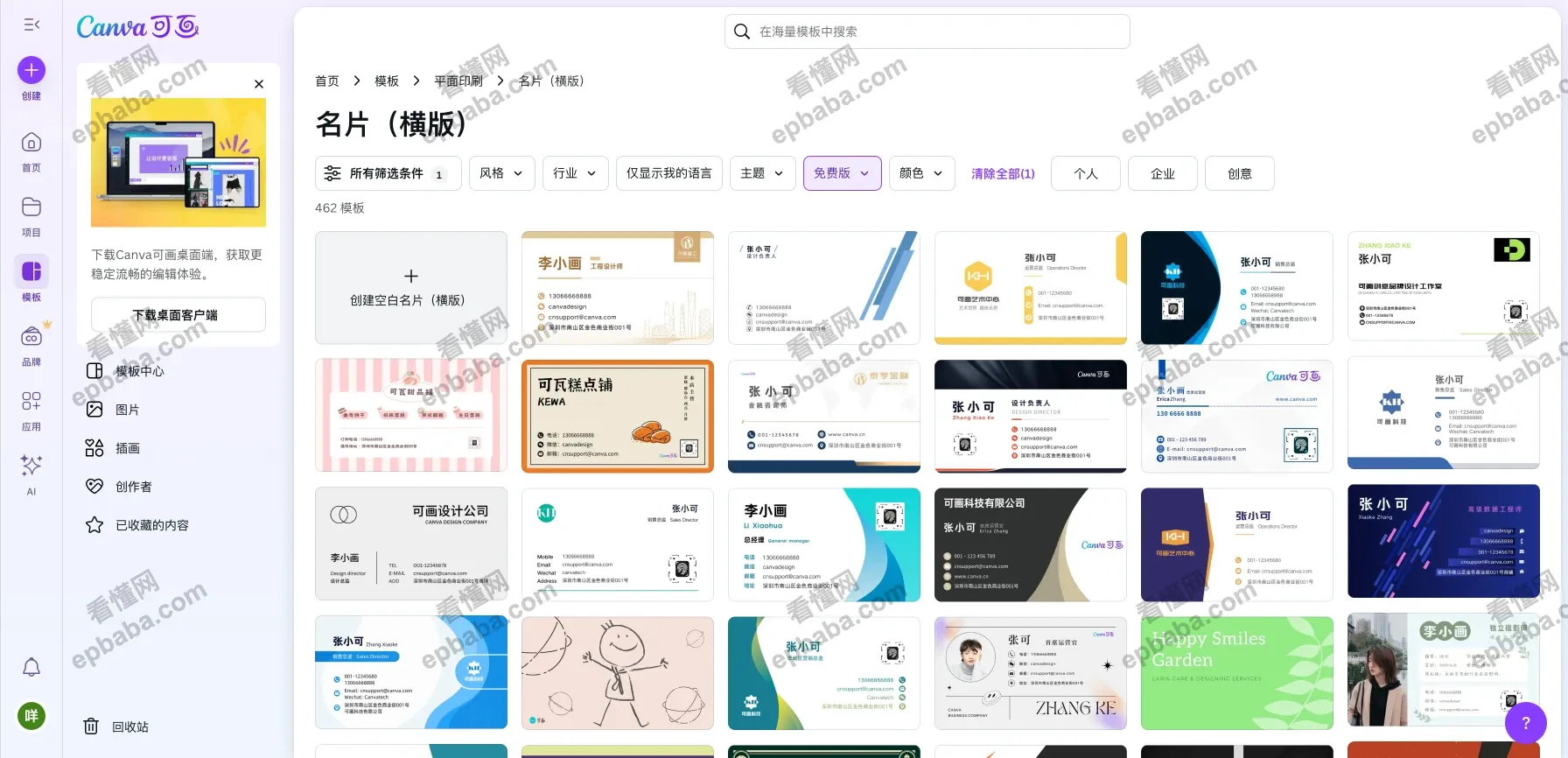Open the Happy Smiles Garden template

point(1237,673)
